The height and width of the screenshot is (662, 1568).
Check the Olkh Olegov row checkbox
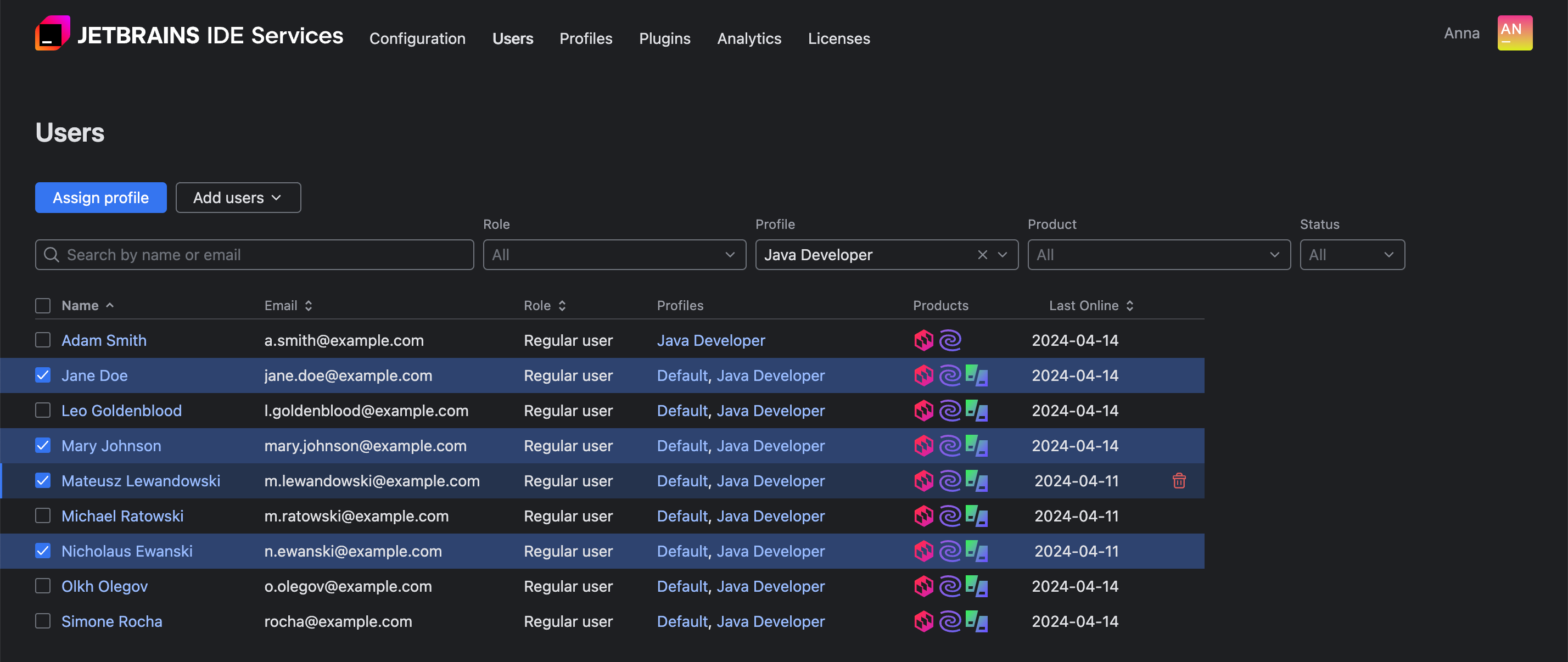[43, 585]
